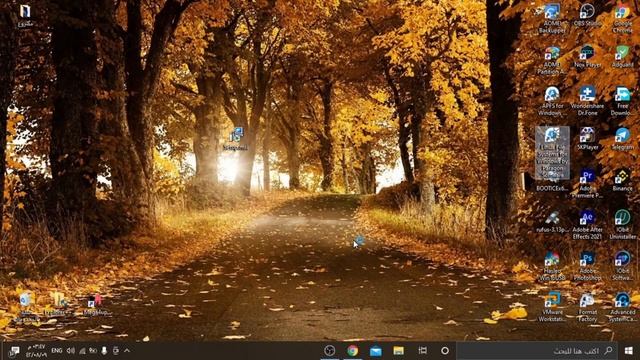Select the highlighted Paragon Linux File Systems icon

pyautogui.click(x=552, y=153)
